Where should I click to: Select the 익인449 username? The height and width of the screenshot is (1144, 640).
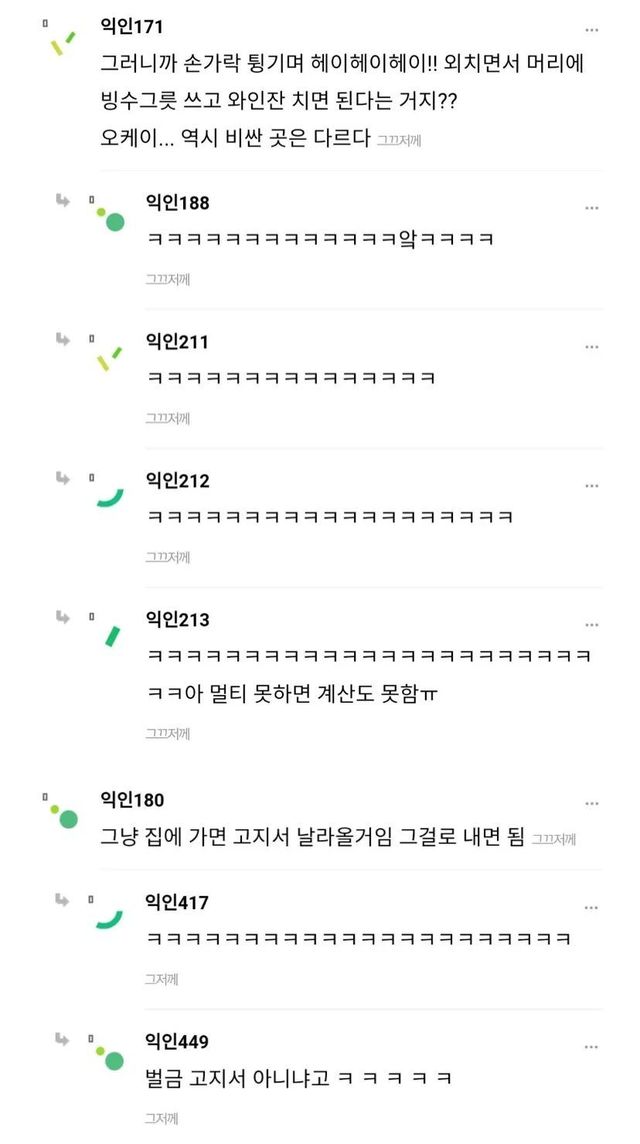(178, 1042)
